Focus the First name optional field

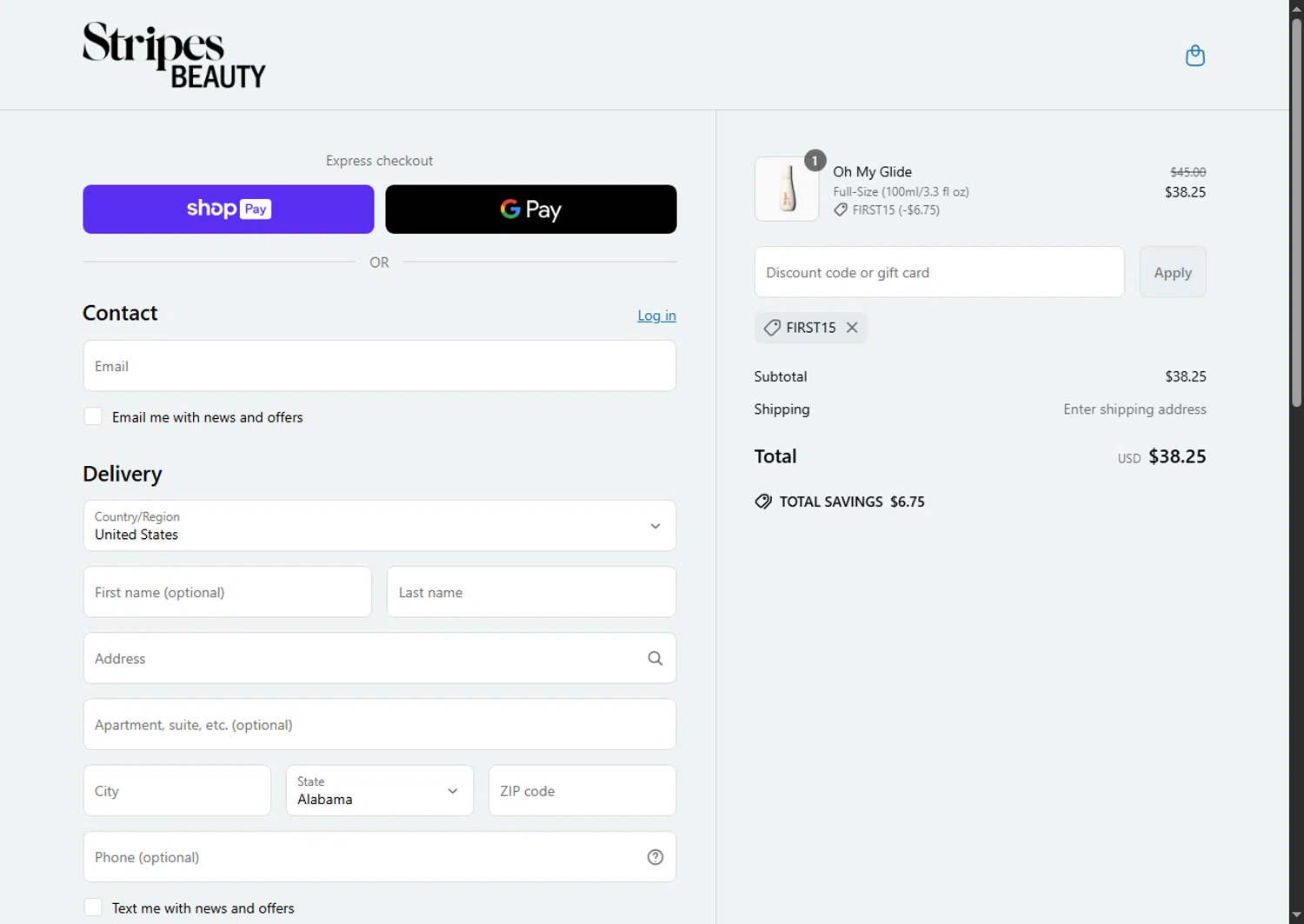tap(228, 592)
